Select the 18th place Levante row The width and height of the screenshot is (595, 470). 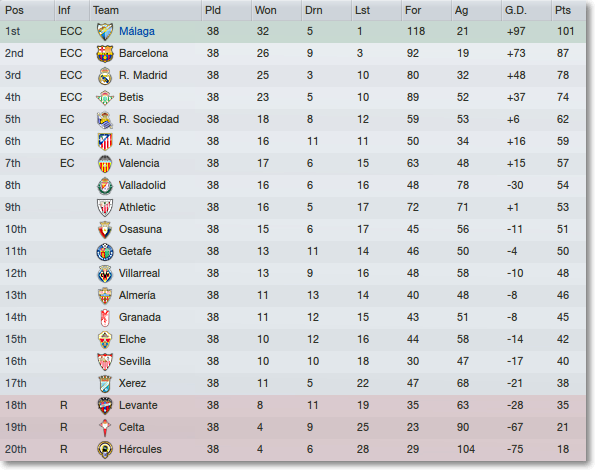click(293, 406)
